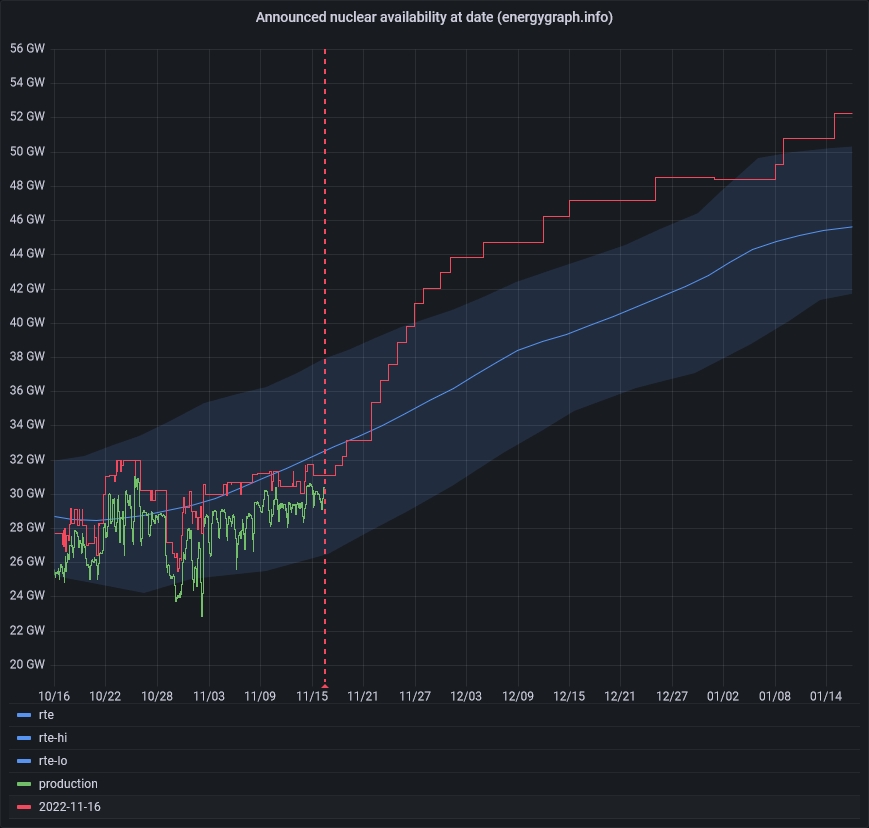Click the 10/16 x-axis date label
This screenshot has width=869, height=828.
point(54,696)
